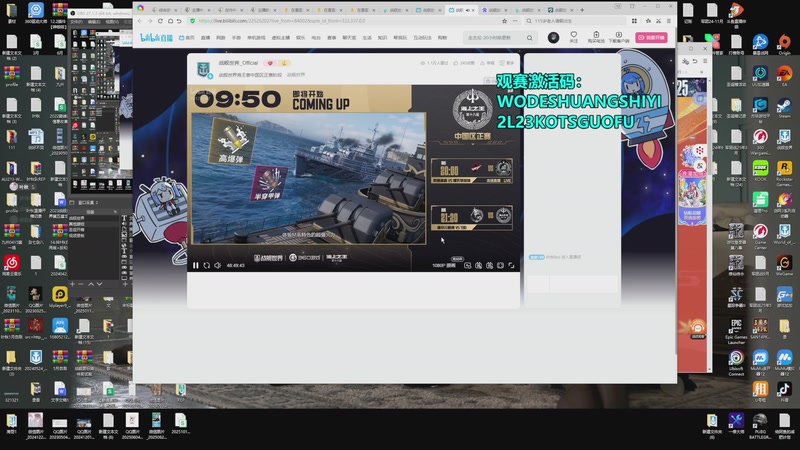The image size is (800, 450).
Task: Open the Origin desktop shortcut
Action: pyautogui.click(x=784, y=44)
